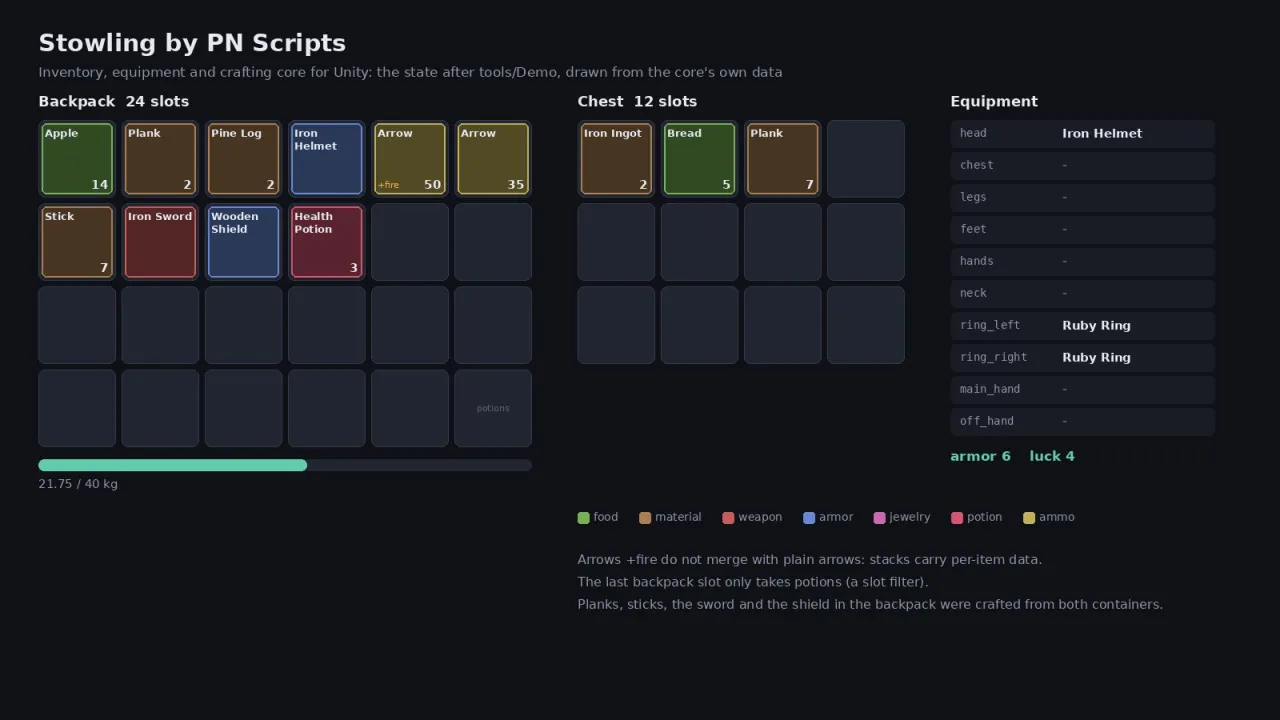Select the hands equipment row
The width and height of the screenshot is (1280, 720).
pyautogui.click(x=1083, y=261)
